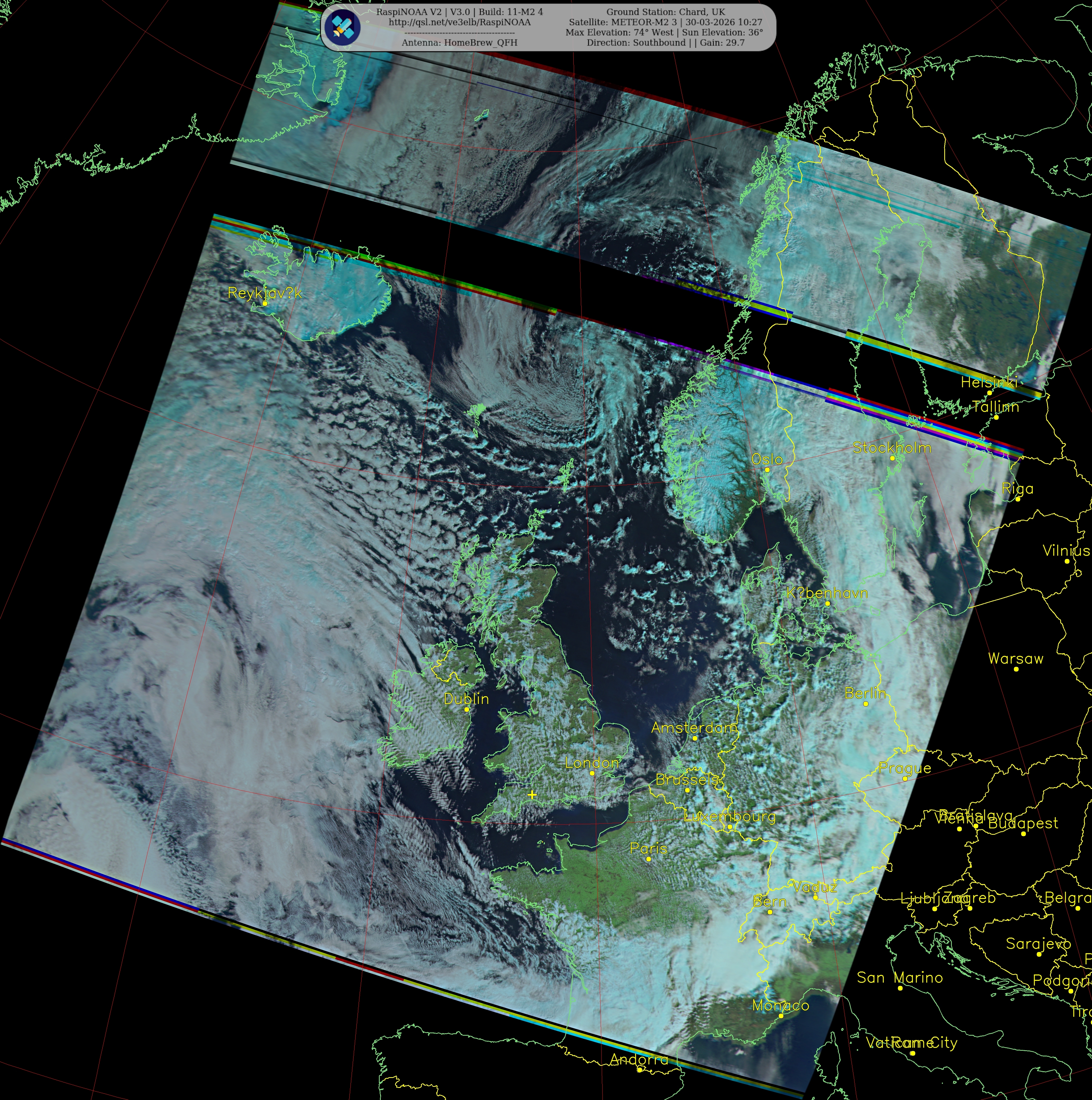
Task: Click the Antenna HomeBrew_QFH text
Action: click(459, 43)
